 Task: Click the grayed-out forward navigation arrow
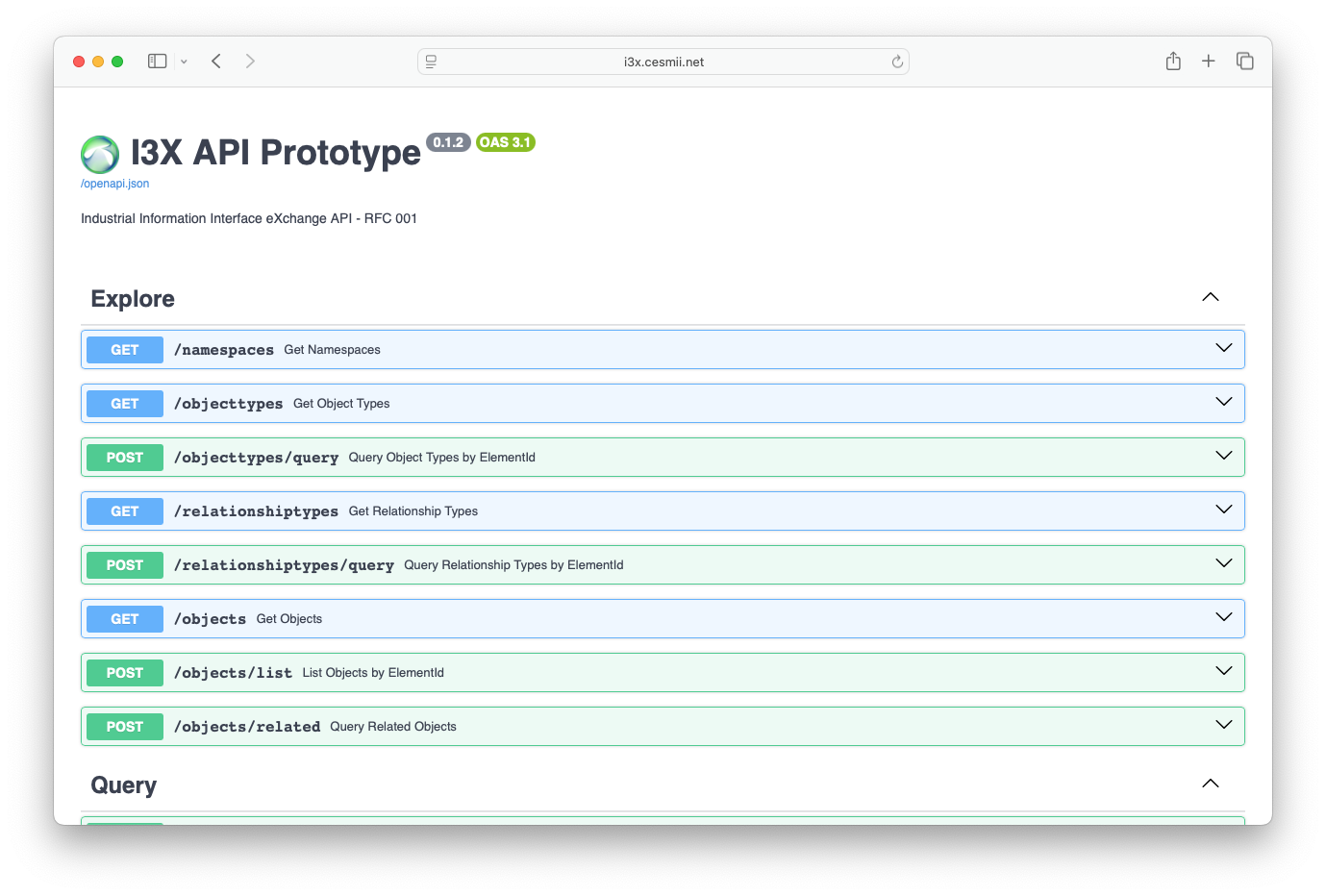(x=250, y=61)
